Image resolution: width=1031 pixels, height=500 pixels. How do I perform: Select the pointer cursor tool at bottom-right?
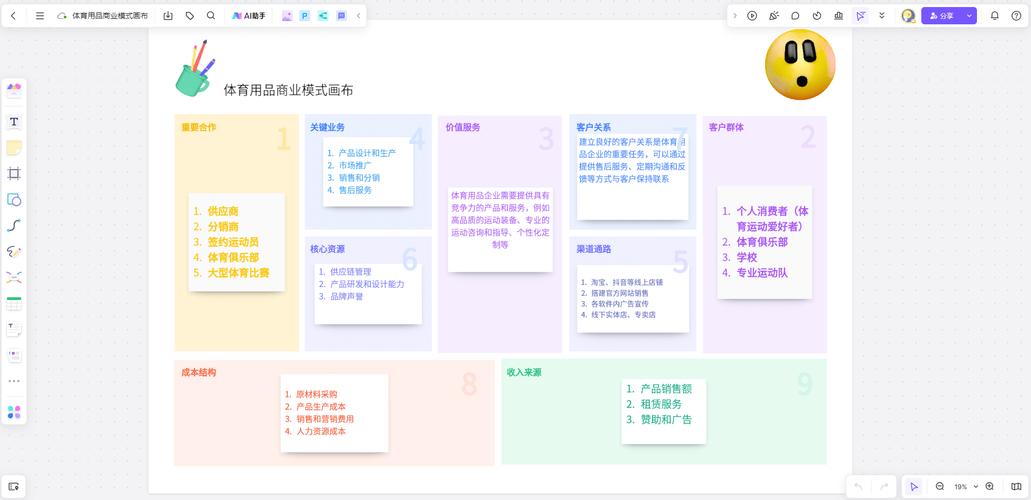tap(913, 487)
